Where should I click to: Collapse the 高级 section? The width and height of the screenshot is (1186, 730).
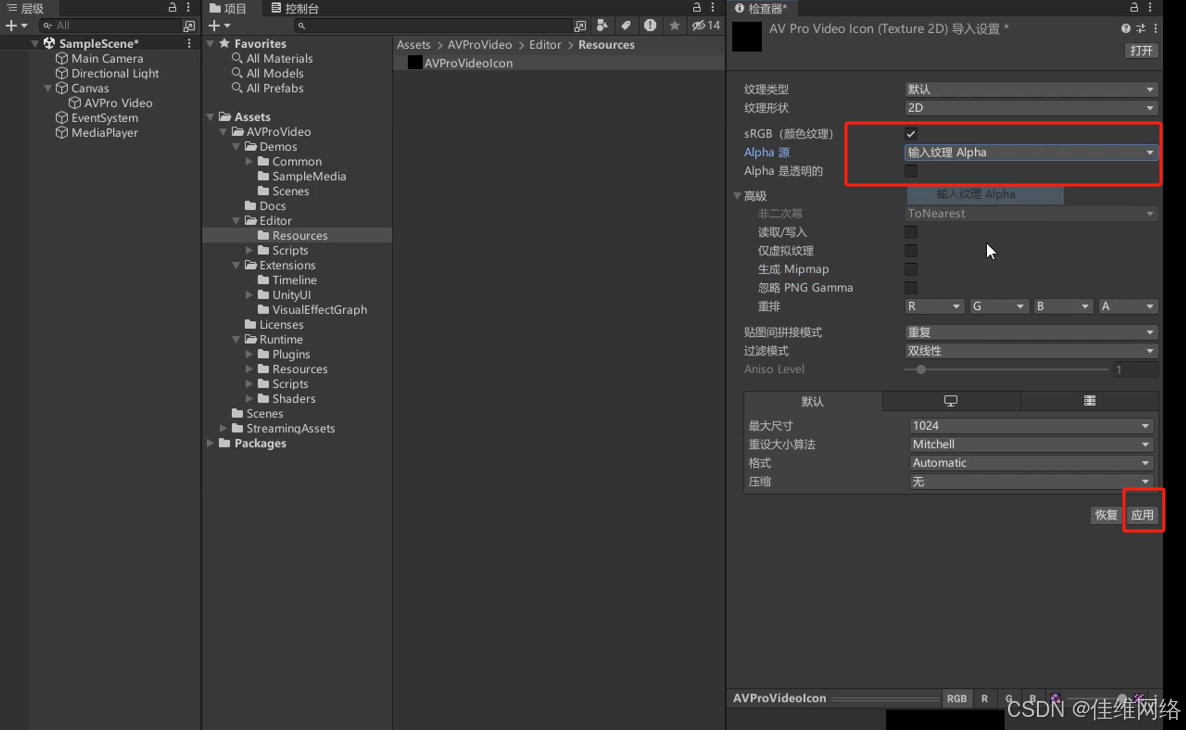click(x=737, y=196)
